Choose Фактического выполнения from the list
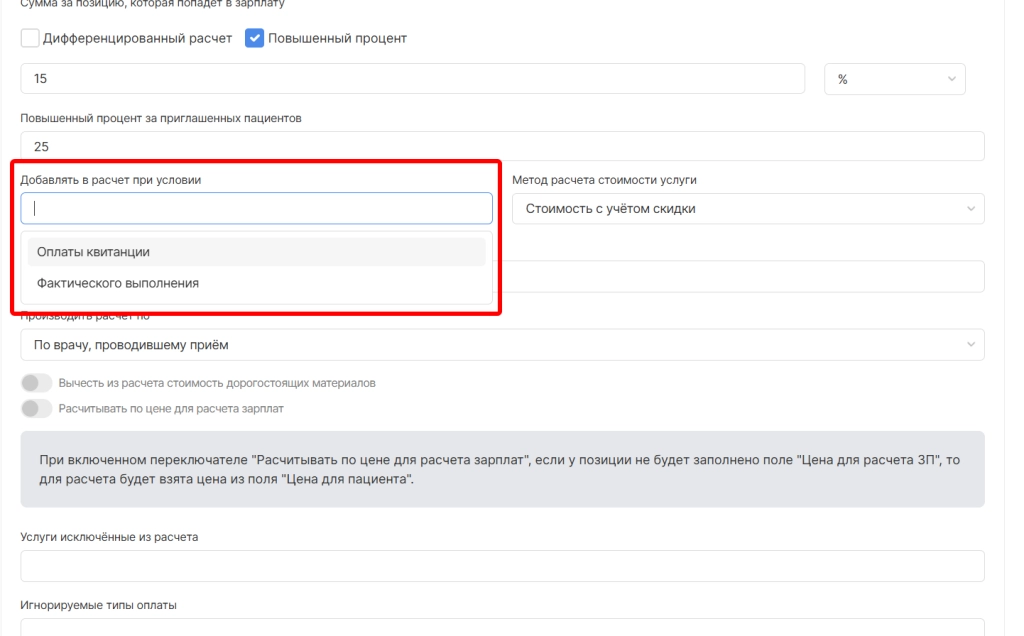1024x636 pixels. [256, 283]
